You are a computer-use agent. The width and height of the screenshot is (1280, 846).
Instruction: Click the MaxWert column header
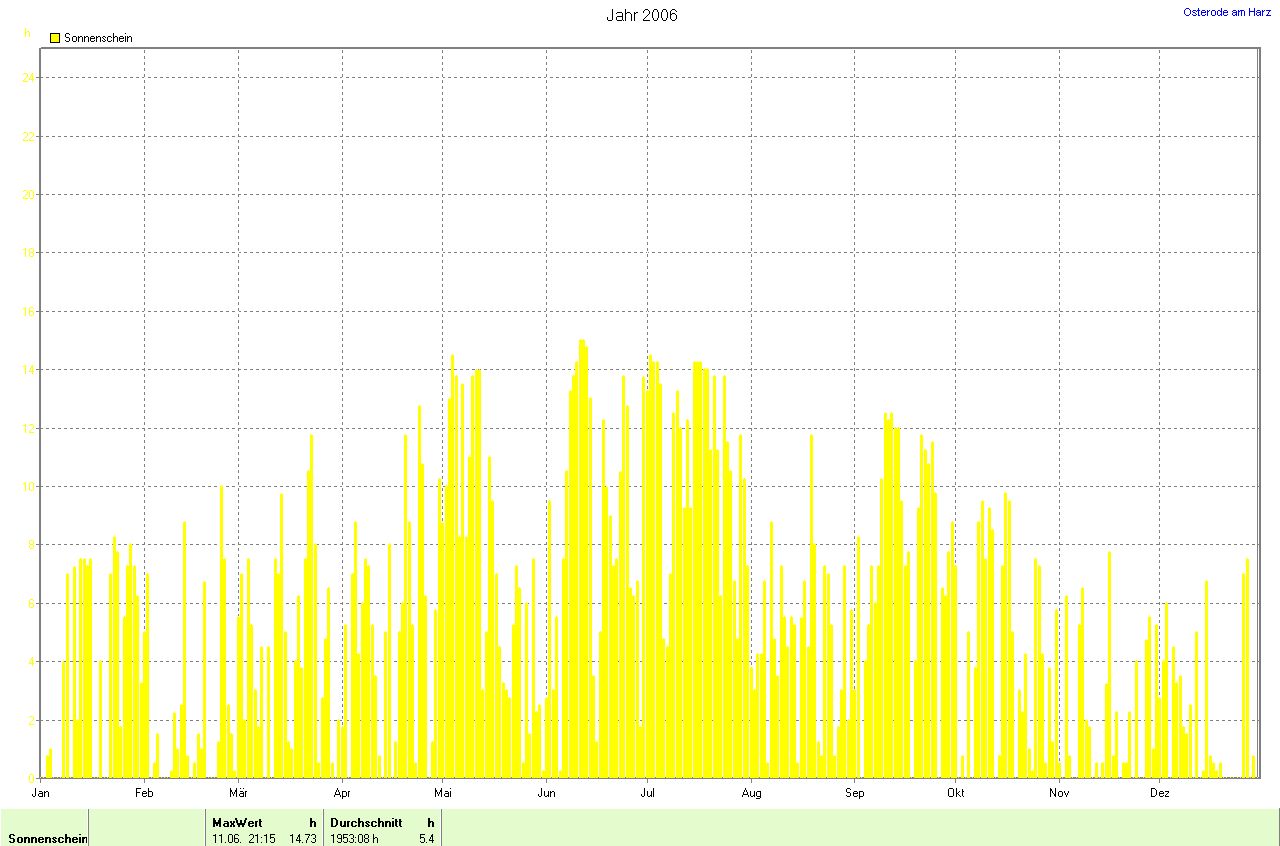coord(236,822)
